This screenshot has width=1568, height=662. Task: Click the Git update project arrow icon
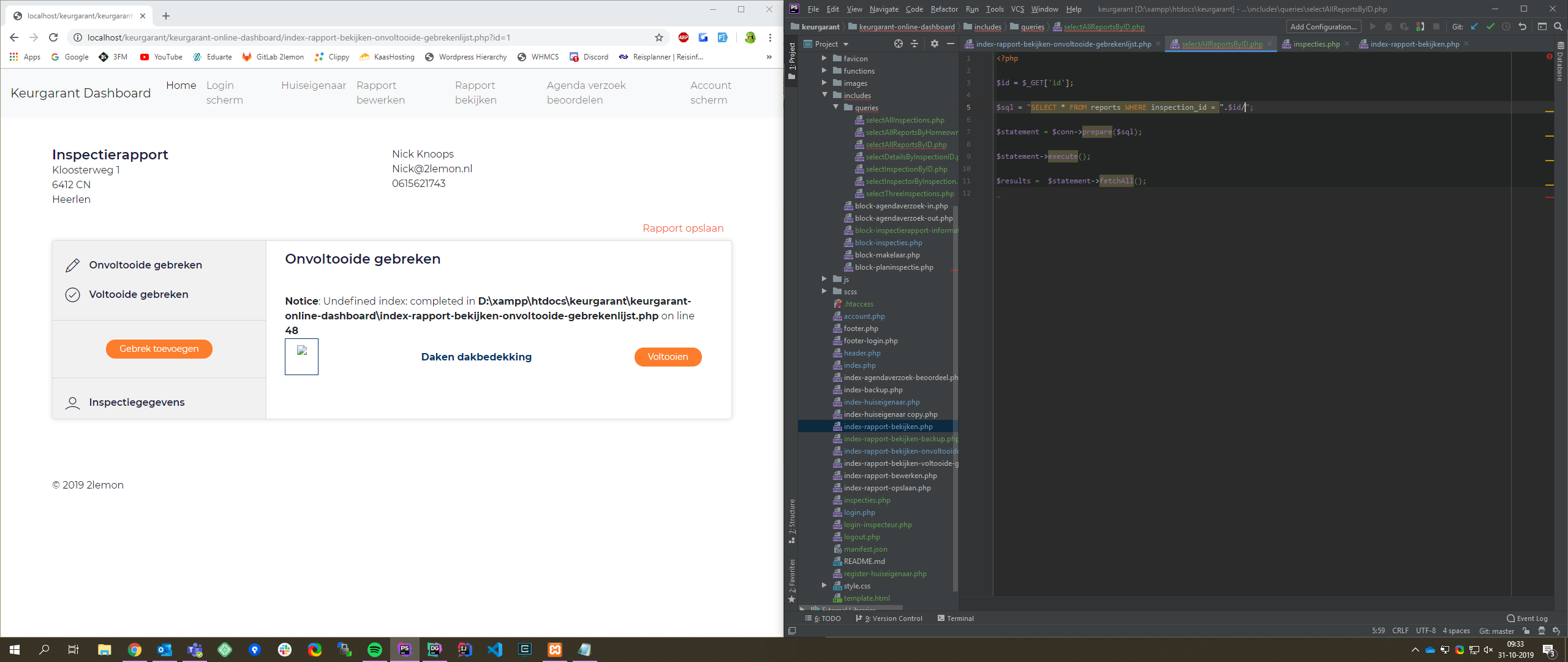click(x=1474, y=26)
